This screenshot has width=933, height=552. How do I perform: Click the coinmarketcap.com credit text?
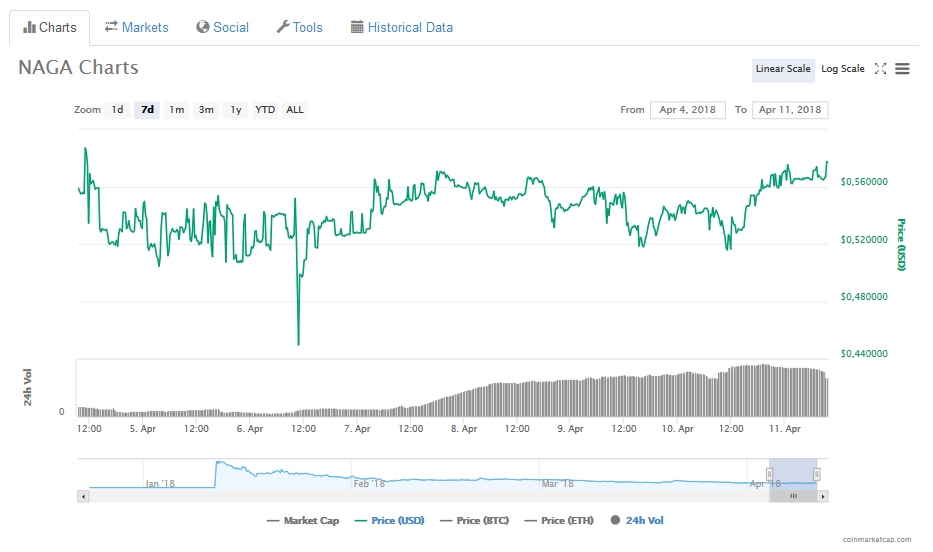(877, 540)
